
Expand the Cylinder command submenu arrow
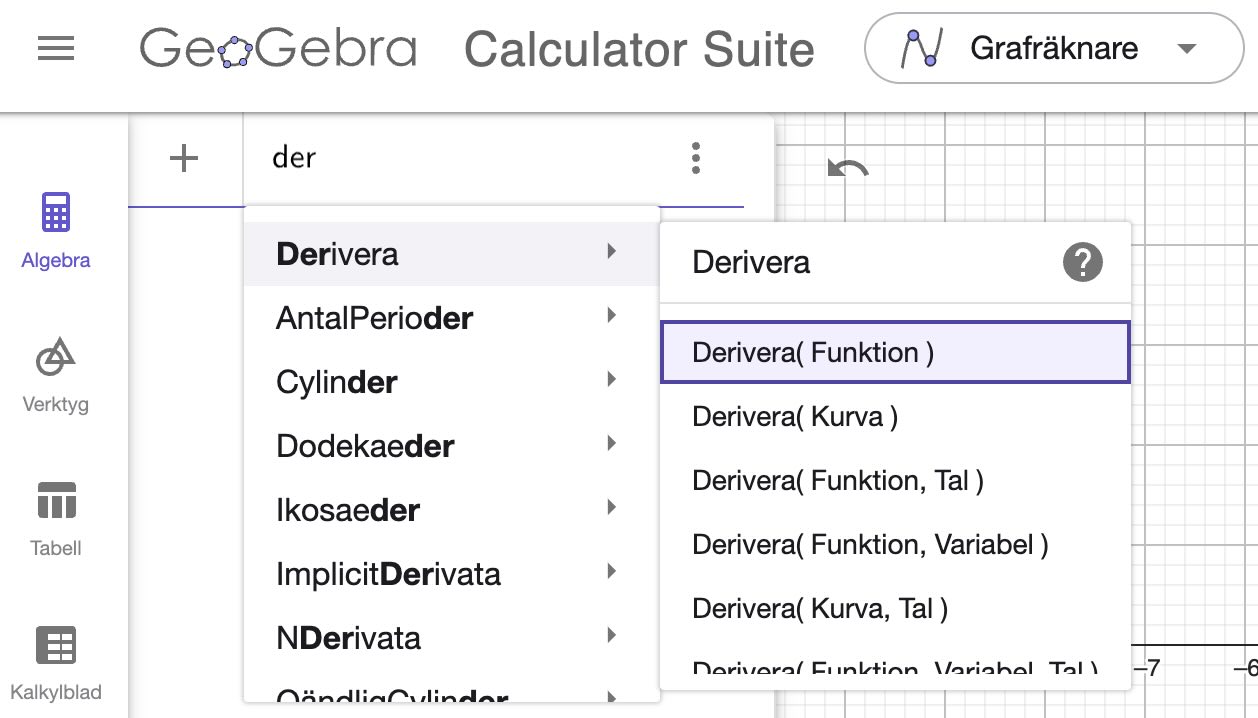[x=612, y=381]
